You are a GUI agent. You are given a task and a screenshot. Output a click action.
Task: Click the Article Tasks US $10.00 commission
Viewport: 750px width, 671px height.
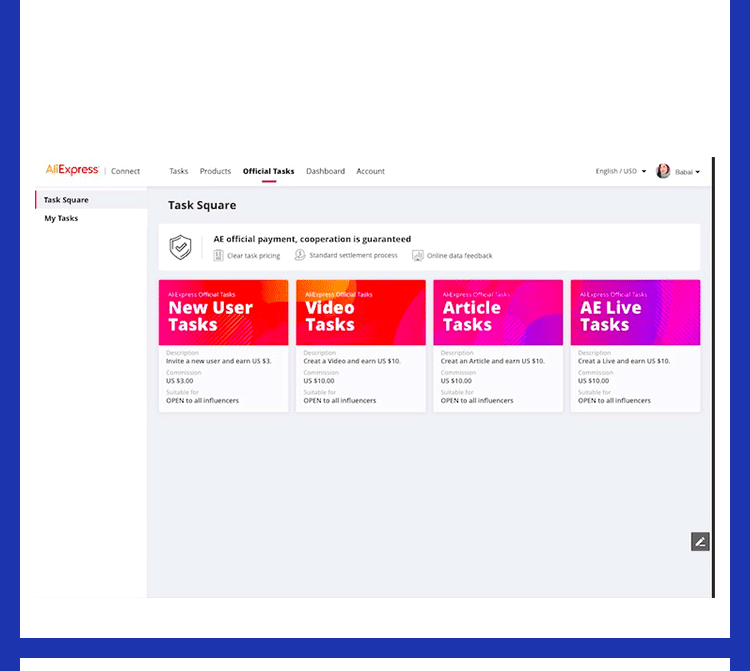point(456,381)
